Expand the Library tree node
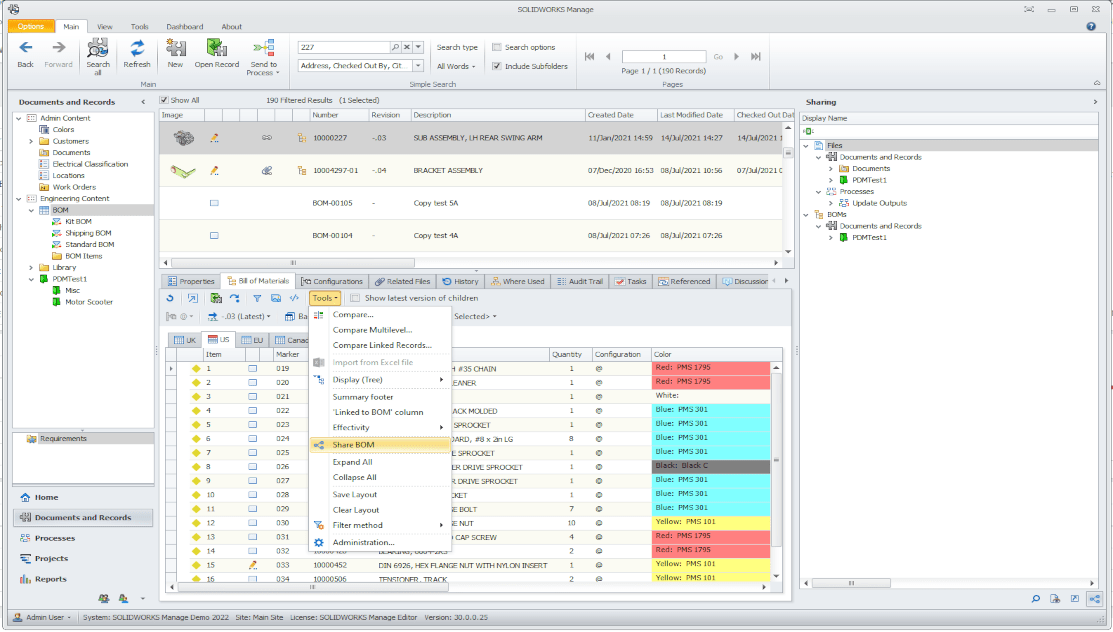Viewport: 1113px width, 632px height. click(x=31, y=268)
